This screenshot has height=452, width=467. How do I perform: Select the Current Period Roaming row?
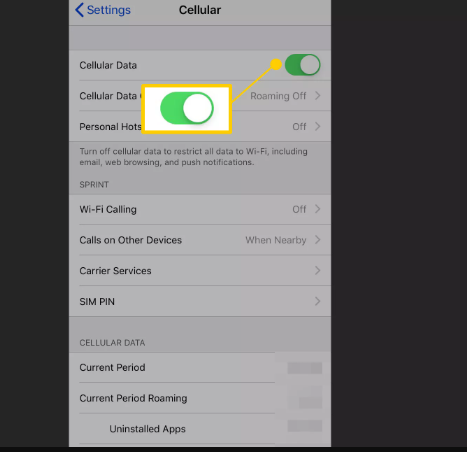200,398
